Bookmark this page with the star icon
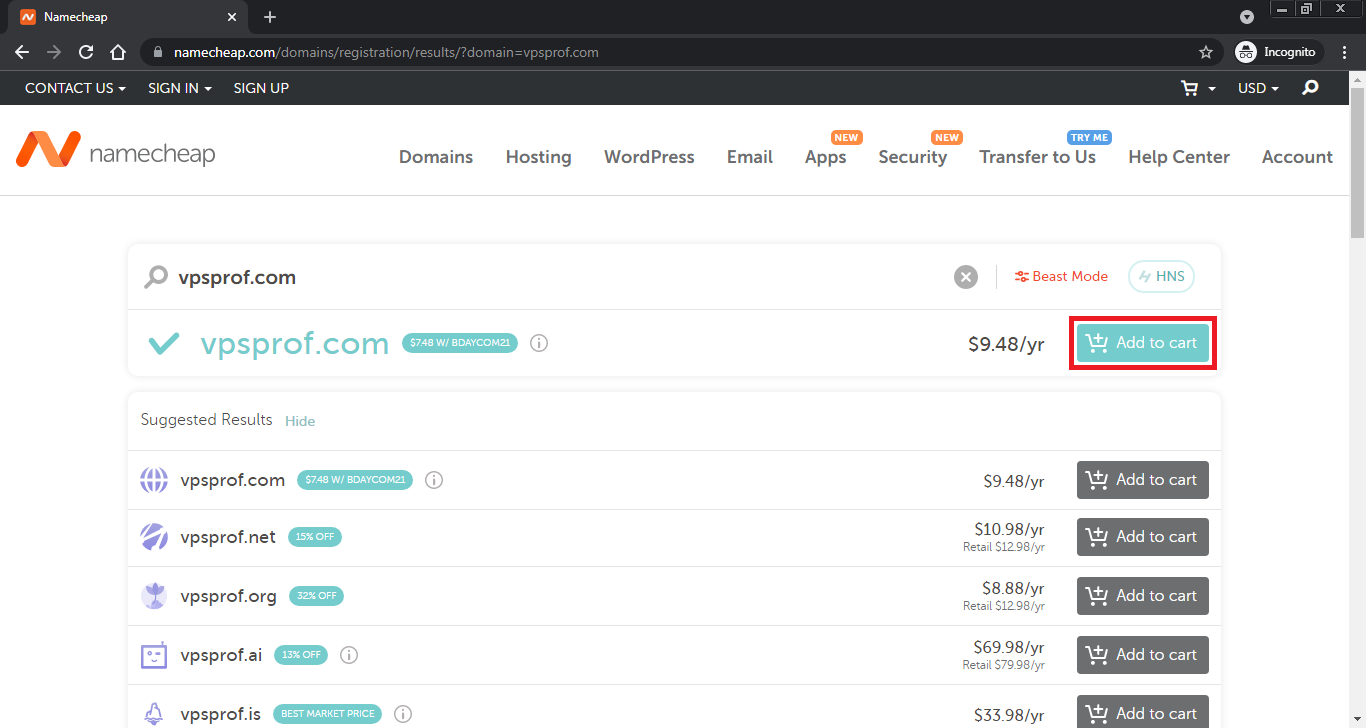Screen dimensions: 1366x728 point(1206,52)
